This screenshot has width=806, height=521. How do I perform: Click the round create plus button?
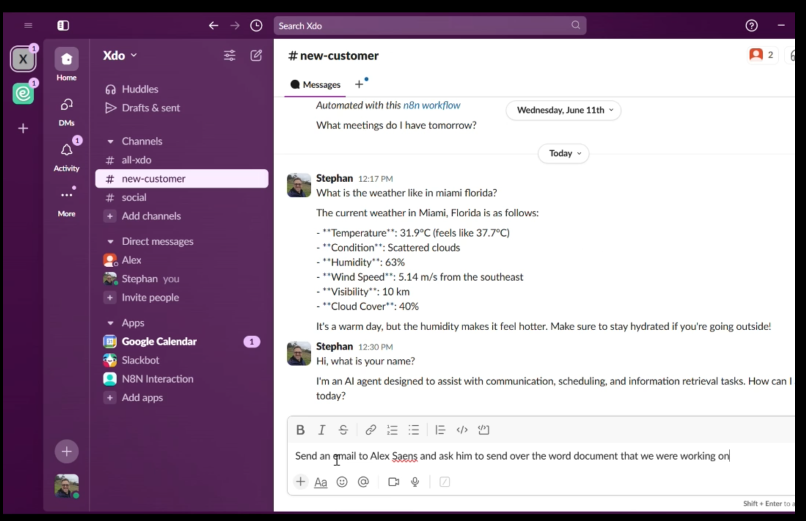click(x=66, y=452)
